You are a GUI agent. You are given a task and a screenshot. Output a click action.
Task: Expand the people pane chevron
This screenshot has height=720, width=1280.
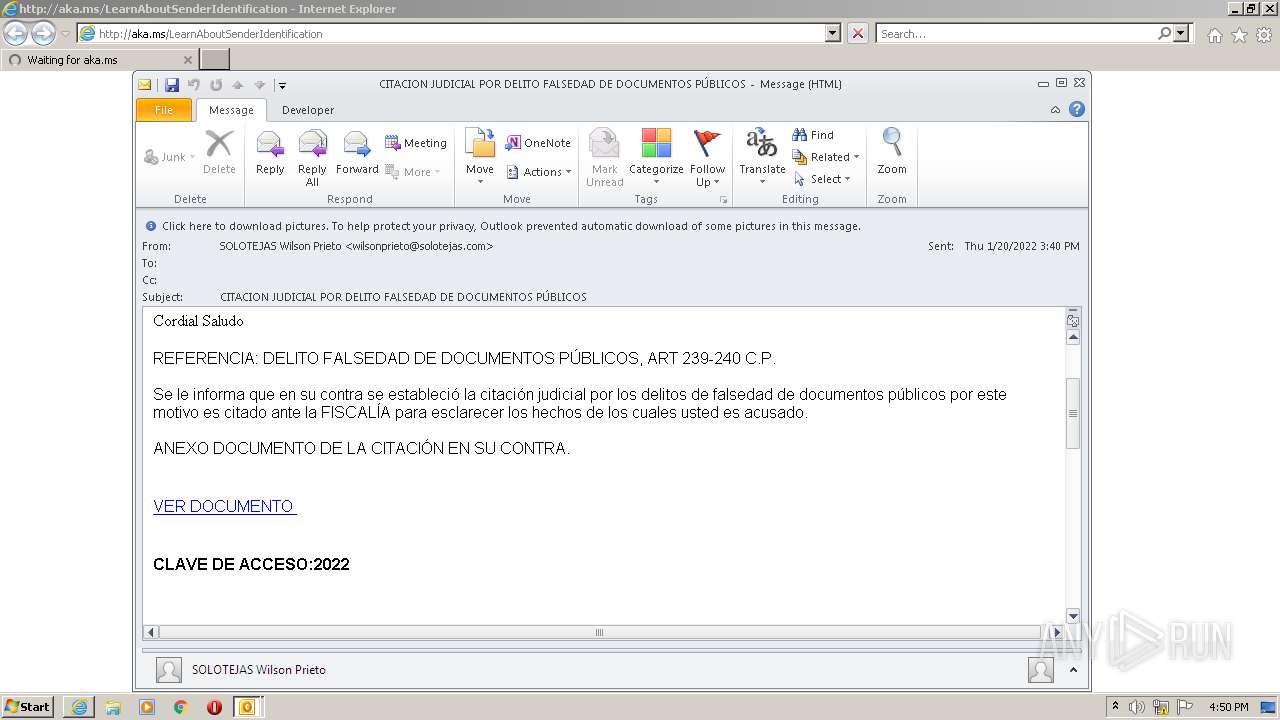tap(1073, 670)
